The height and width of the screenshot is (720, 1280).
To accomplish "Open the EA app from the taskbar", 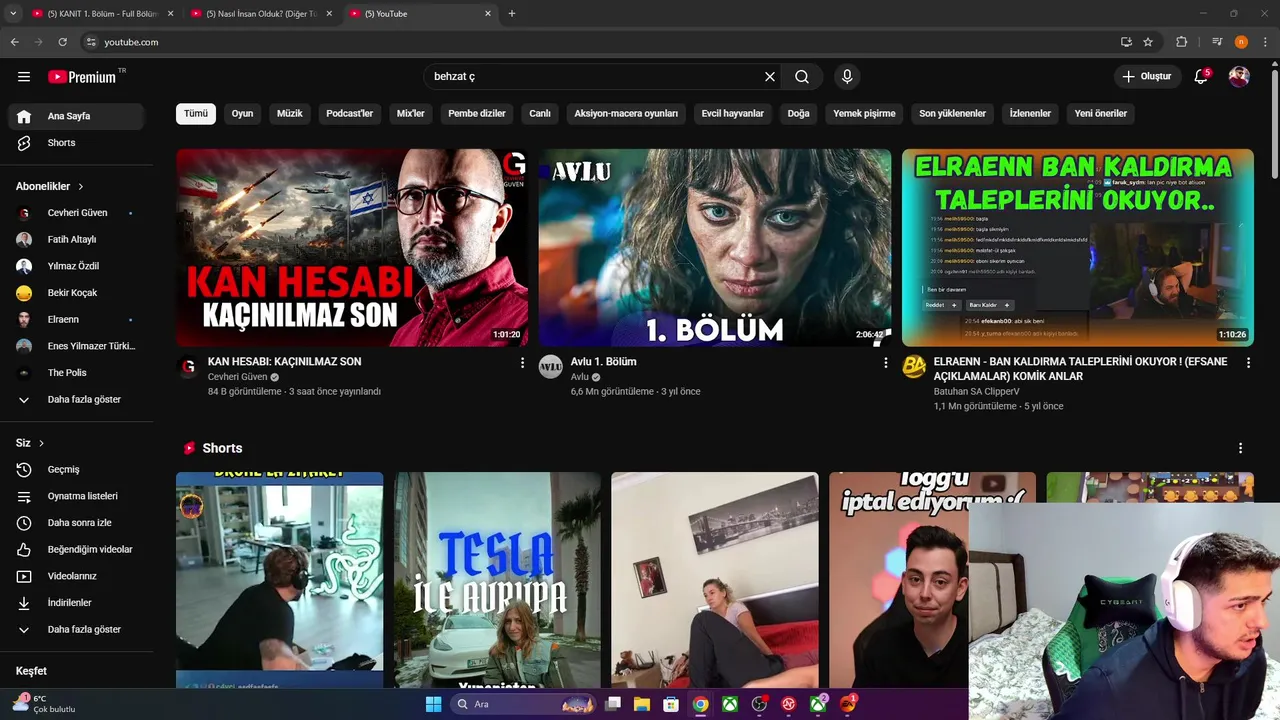I will tap(849, 704).
